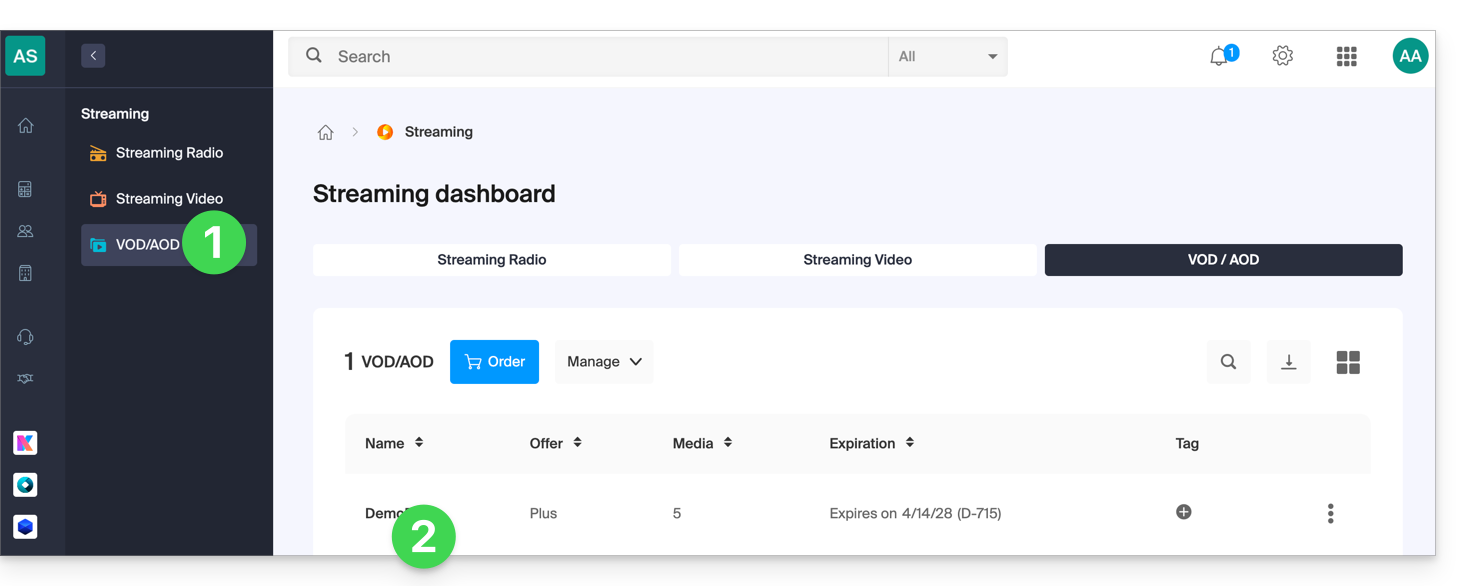Image resolution: width=1466 pixels, height=586 pixels.
Task: Open the settings gear icon
Action: 1283,56
